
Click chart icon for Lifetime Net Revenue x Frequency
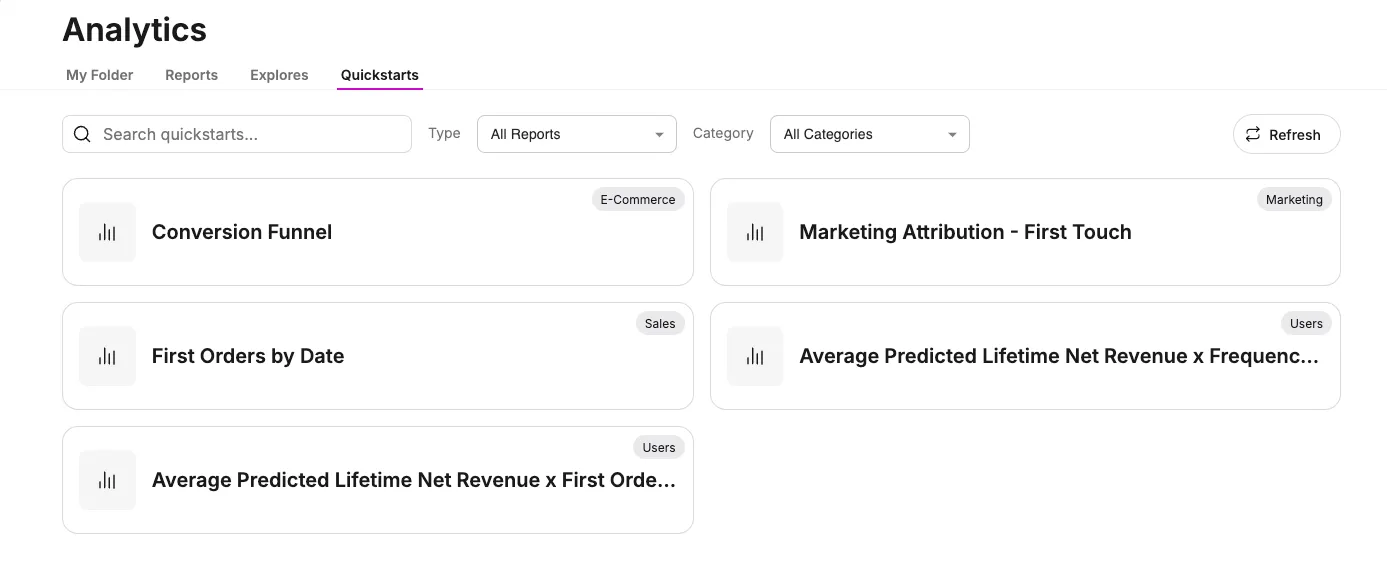click(x=755, y=356)
